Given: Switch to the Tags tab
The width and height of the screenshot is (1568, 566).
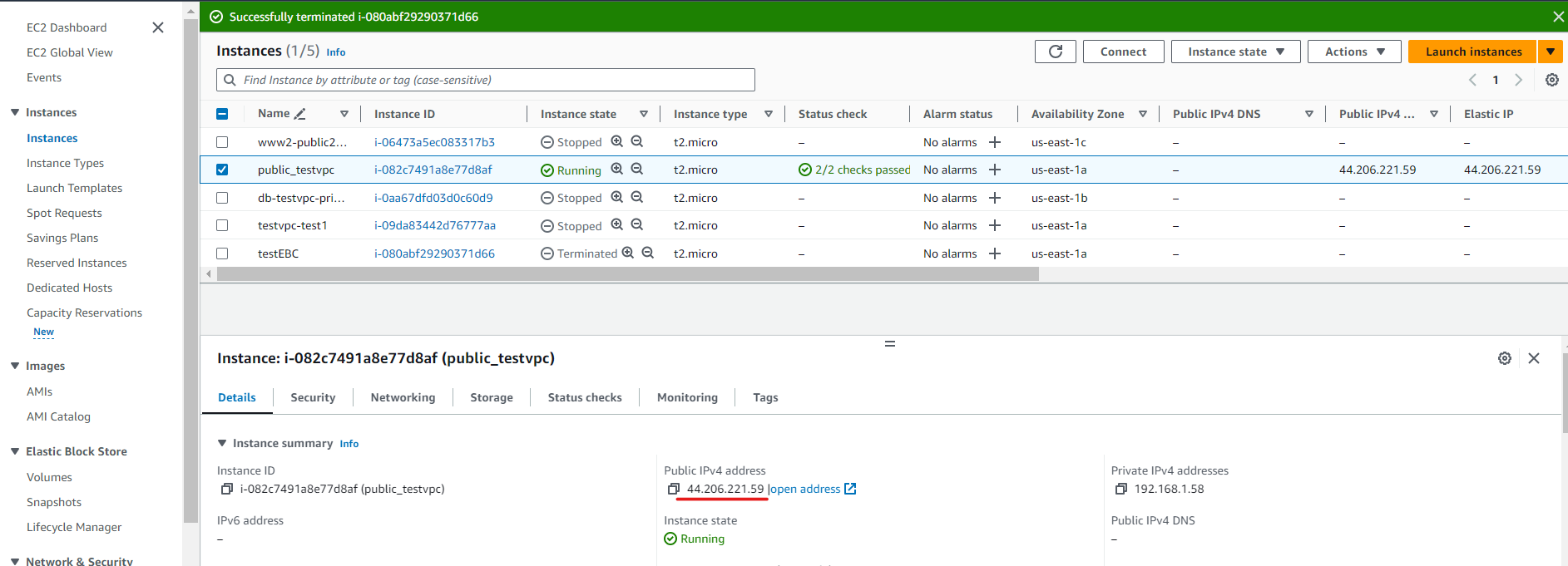Looking at the screenshot, I should coord(765,397).
